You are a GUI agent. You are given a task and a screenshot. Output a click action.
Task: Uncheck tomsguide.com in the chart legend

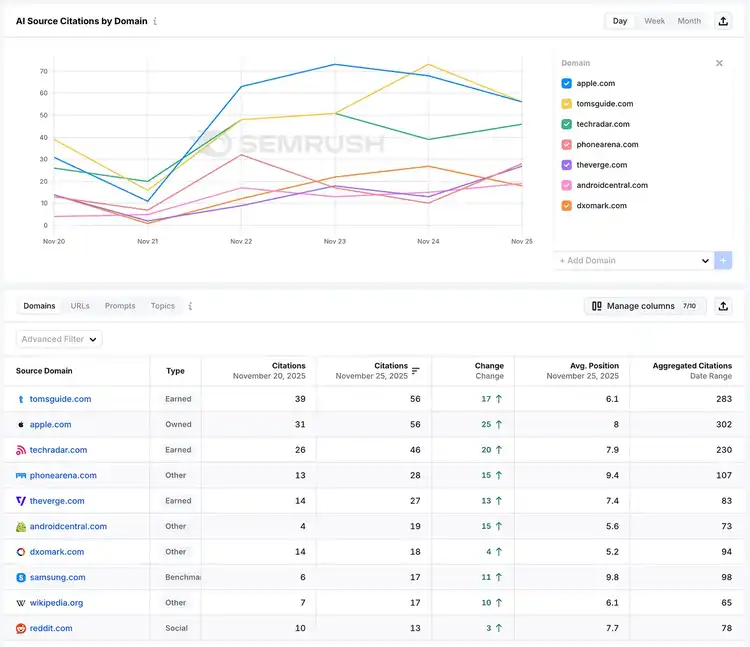566,104
